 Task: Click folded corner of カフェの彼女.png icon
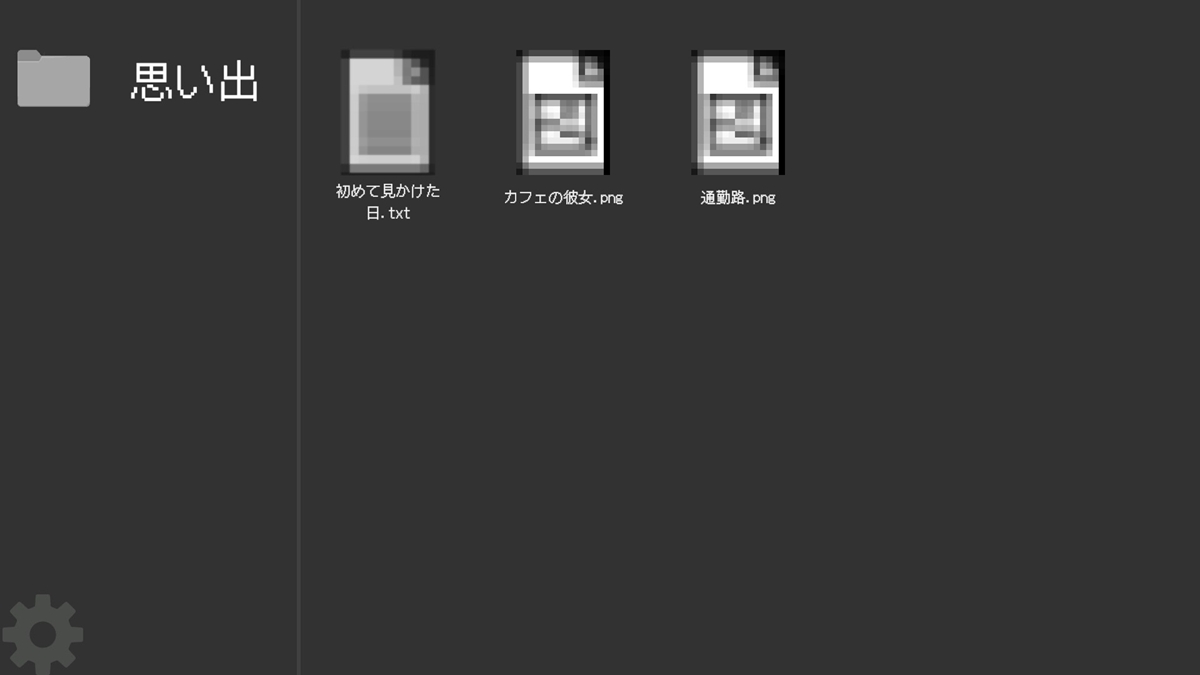[x=592, y=66]
